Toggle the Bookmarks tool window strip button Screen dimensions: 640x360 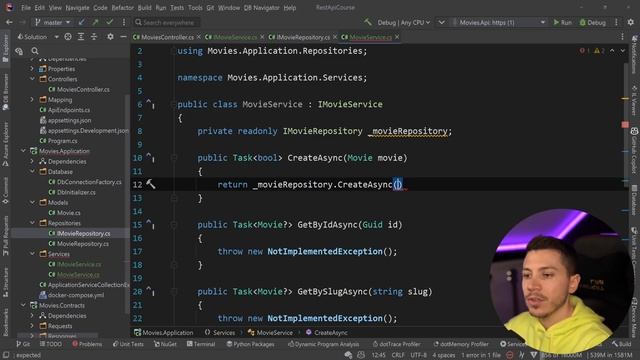5,322
